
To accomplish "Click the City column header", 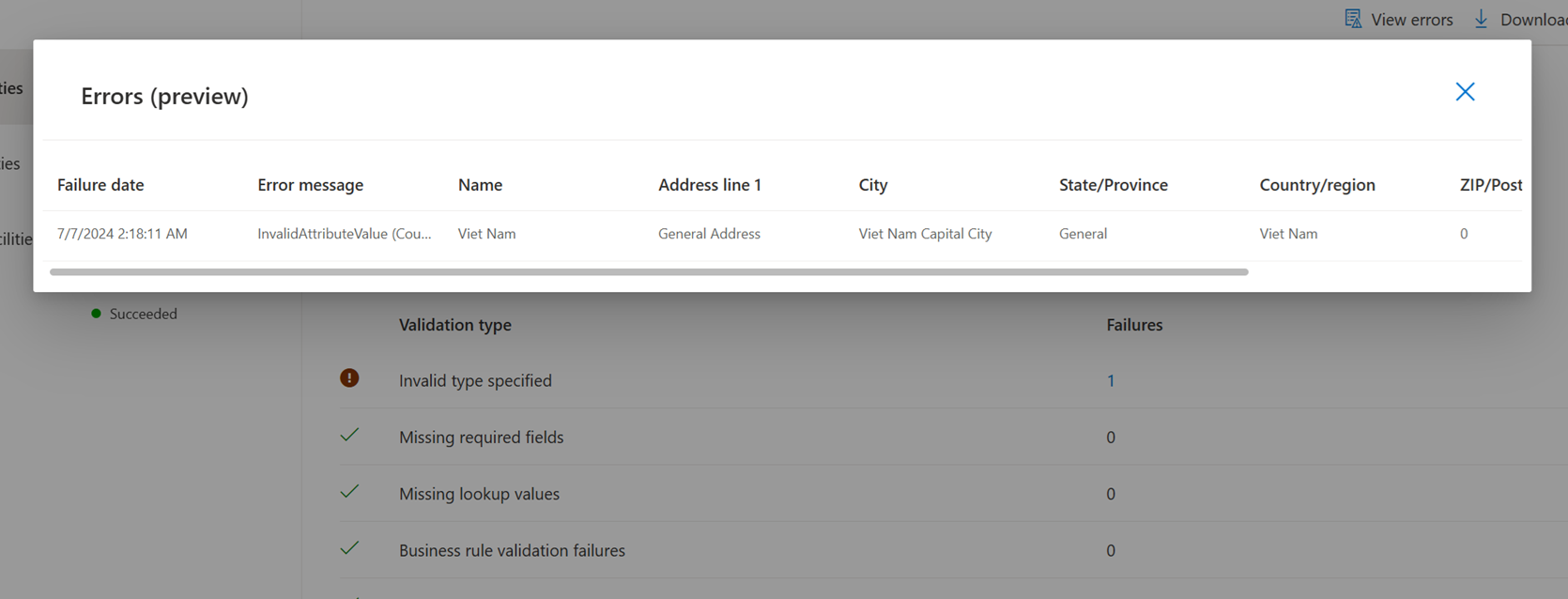I will pyautogui.click(x=872, y=185).
